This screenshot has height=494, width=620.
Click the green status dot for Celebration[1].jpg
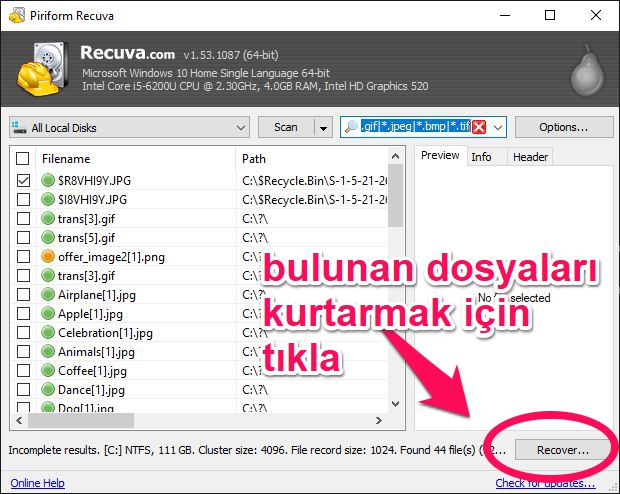[48, 333]
